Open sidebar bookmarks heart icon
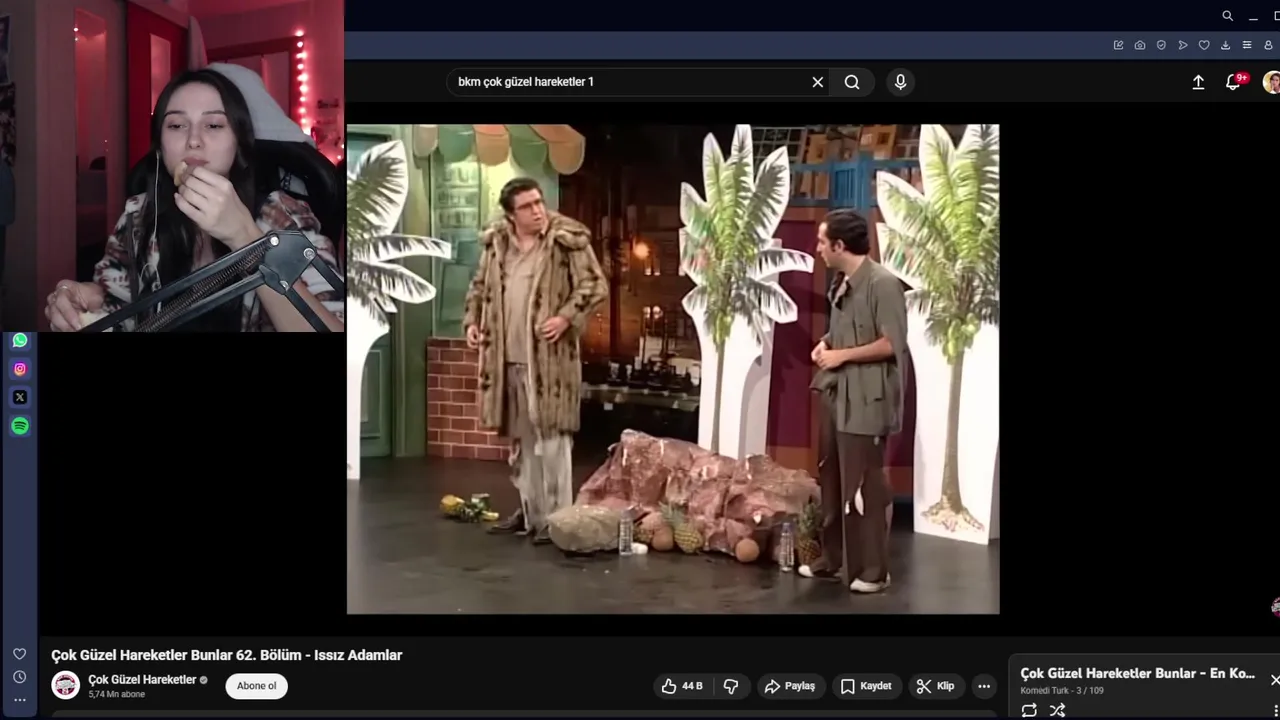 coord(19,654)
